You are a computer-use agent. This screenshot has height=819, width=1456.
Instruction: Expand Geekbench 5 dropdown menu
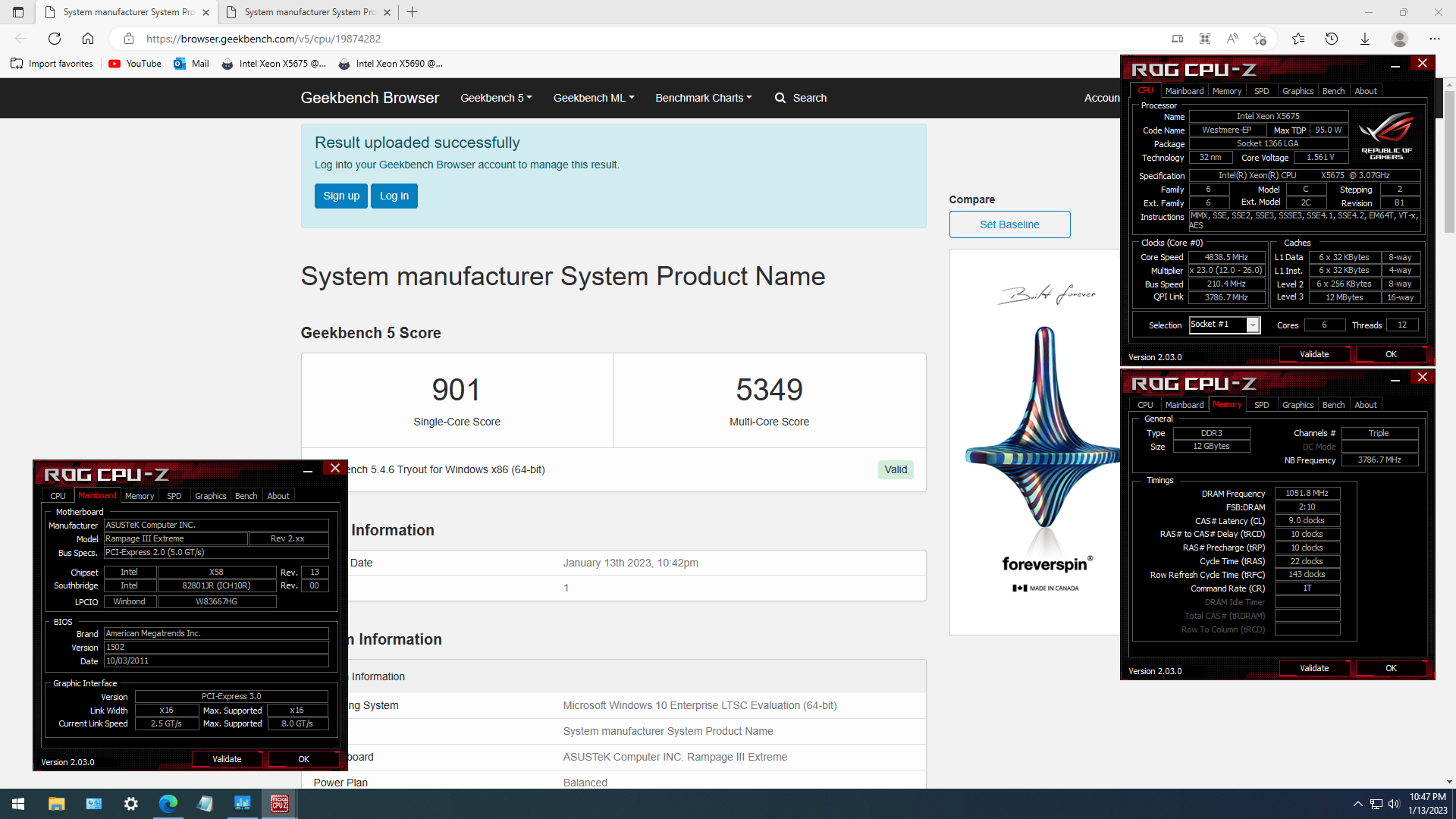(x=496, y=98)
